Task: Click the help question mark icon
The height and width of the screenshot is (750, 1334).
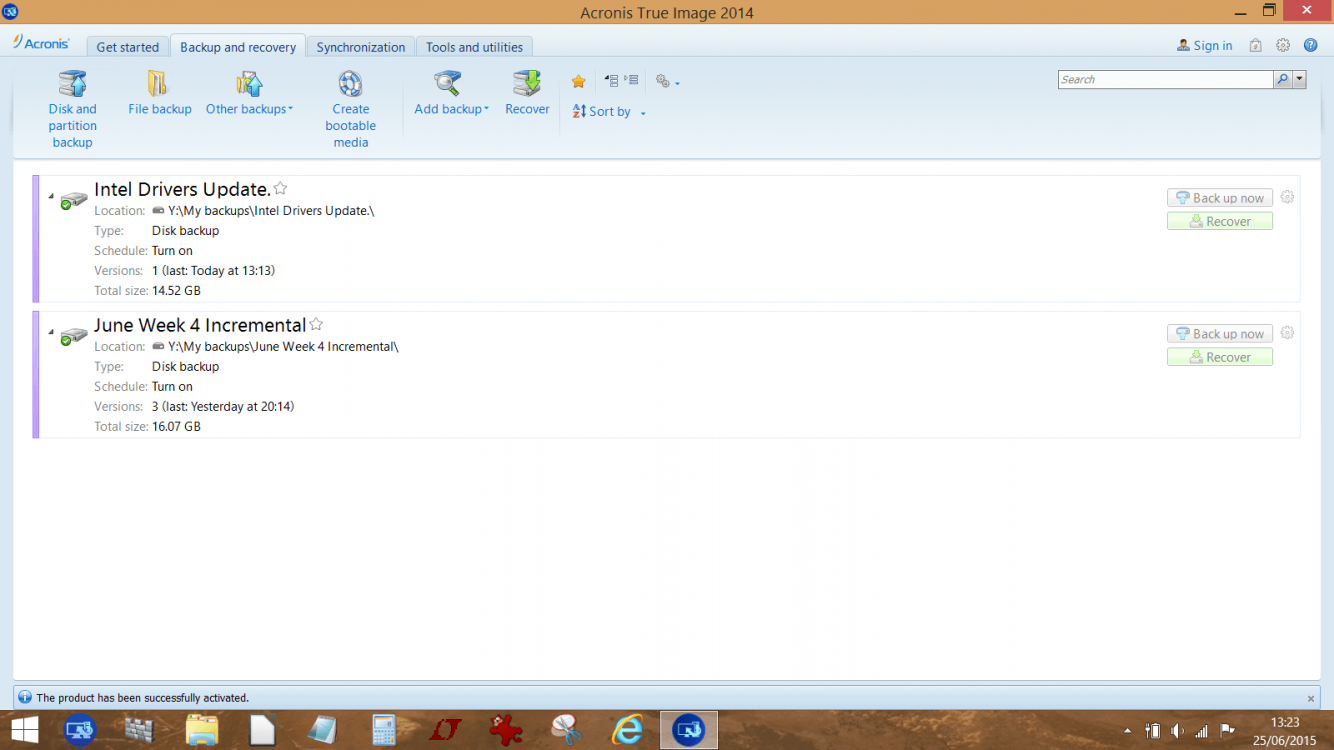Action: pyautogui.click(x=1310, y=46)
